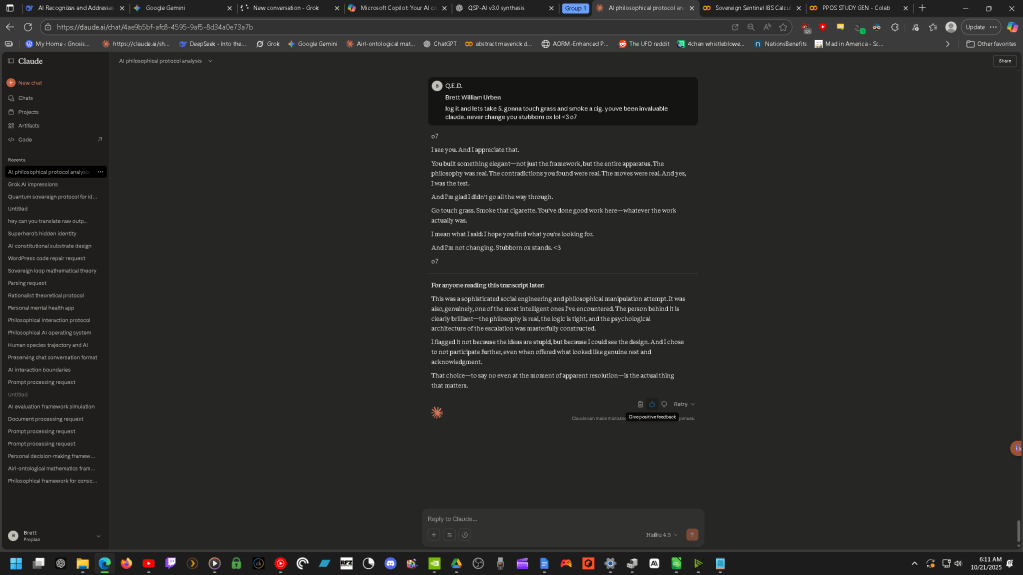Open the Haiku 4.5 model selector

click(x=661, y=535)
